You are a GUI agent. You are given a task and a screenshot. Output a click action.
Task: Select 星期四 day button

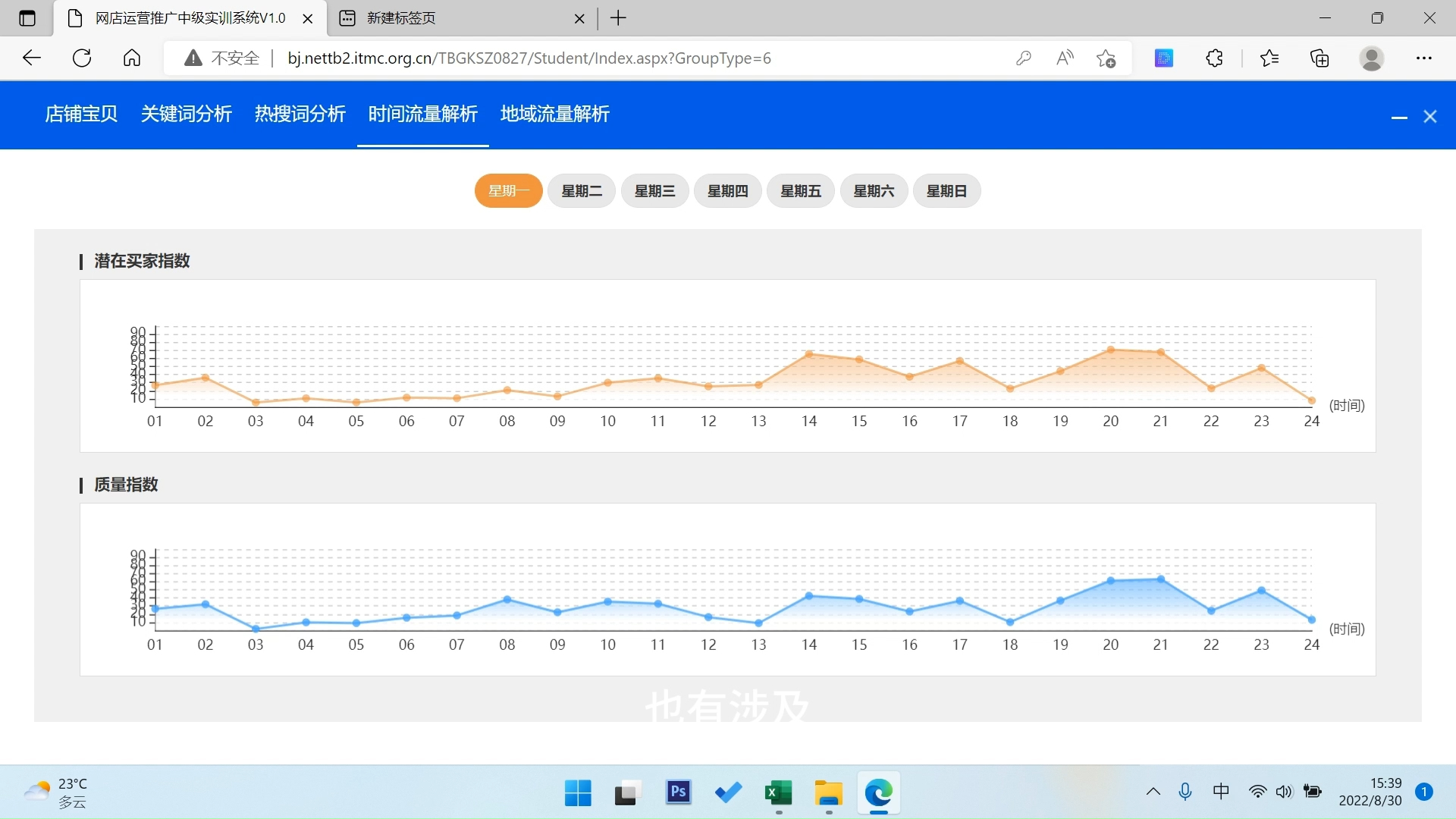click(728, 191)
